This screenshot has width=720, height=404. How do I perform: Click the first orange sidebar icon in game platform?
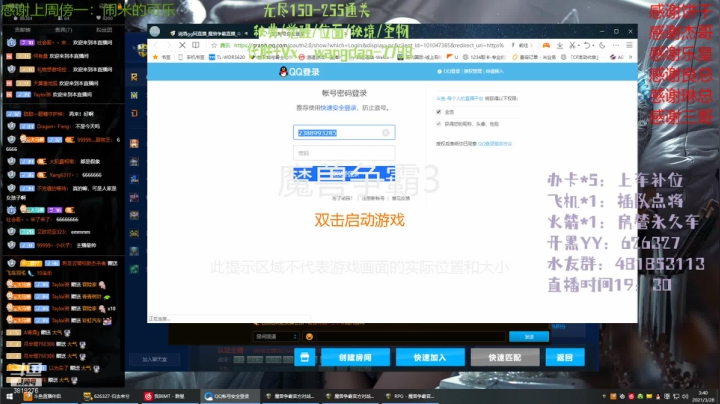(x=134, y=77)
